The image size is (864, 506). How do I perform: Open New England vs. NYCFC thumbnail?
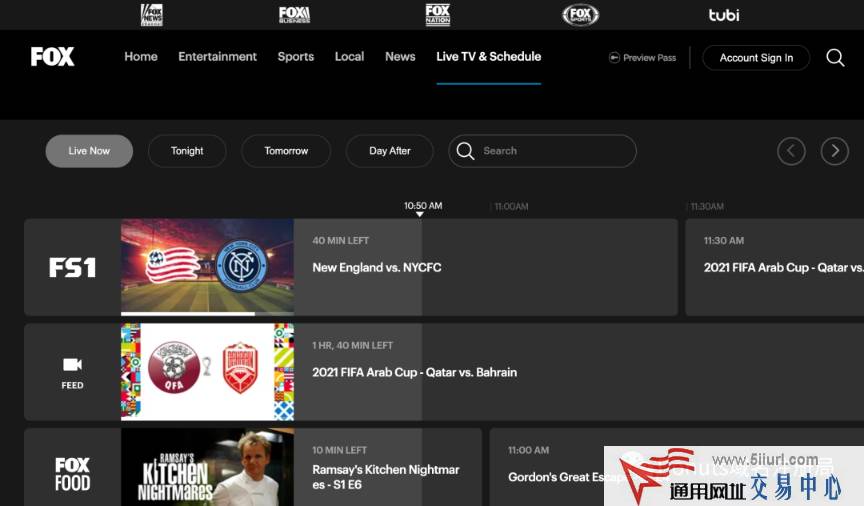point(207,266)
